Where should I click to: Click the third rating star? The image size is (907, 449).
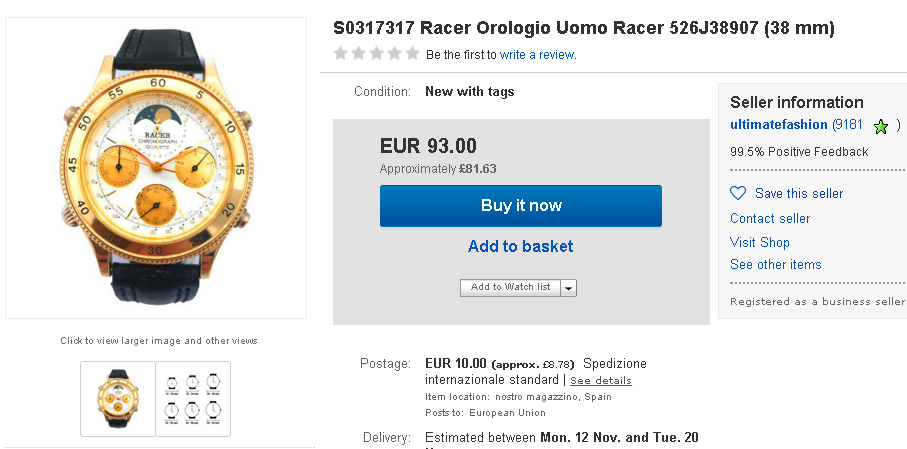[x=376, y=54]
